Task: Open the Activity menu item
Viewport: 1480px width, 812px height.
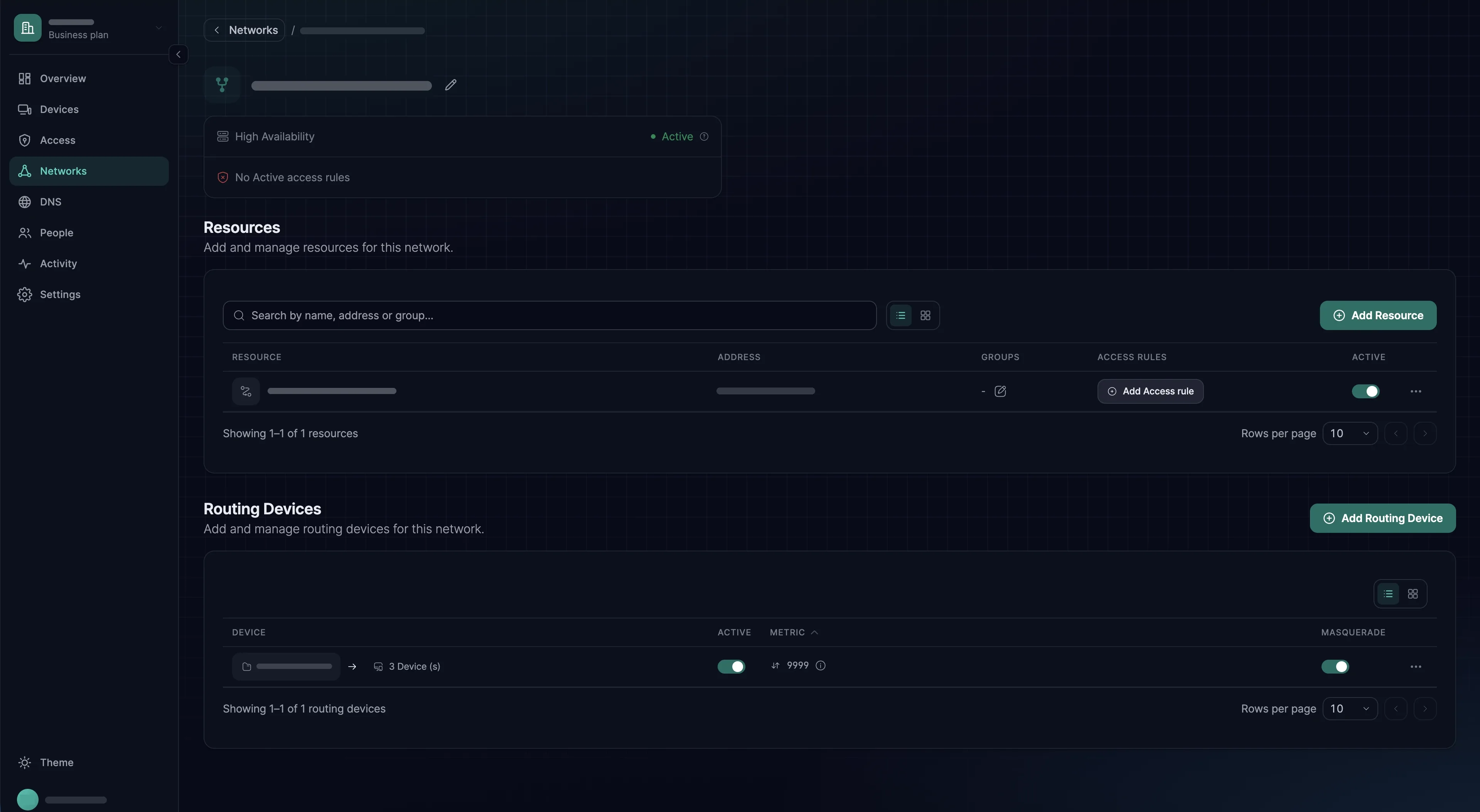Action: [x=89, y=264]
